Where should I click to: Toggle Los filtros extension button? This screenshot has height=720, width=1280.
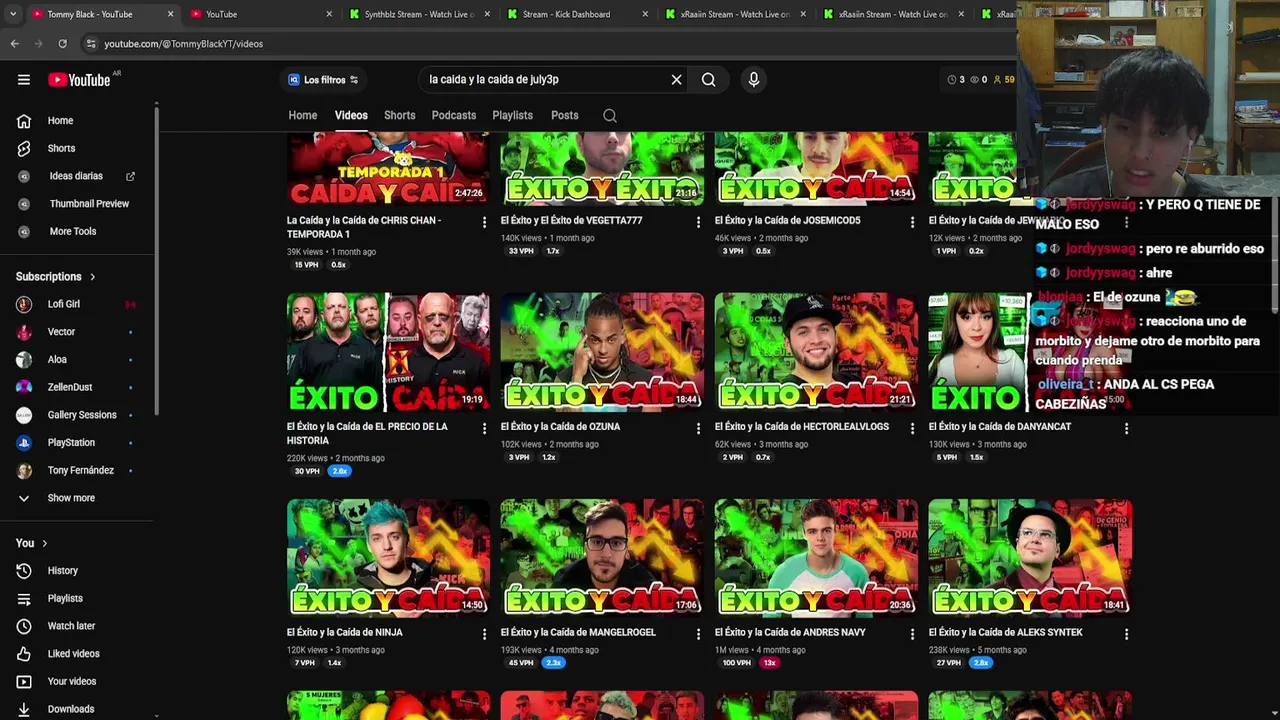point(322,80)
